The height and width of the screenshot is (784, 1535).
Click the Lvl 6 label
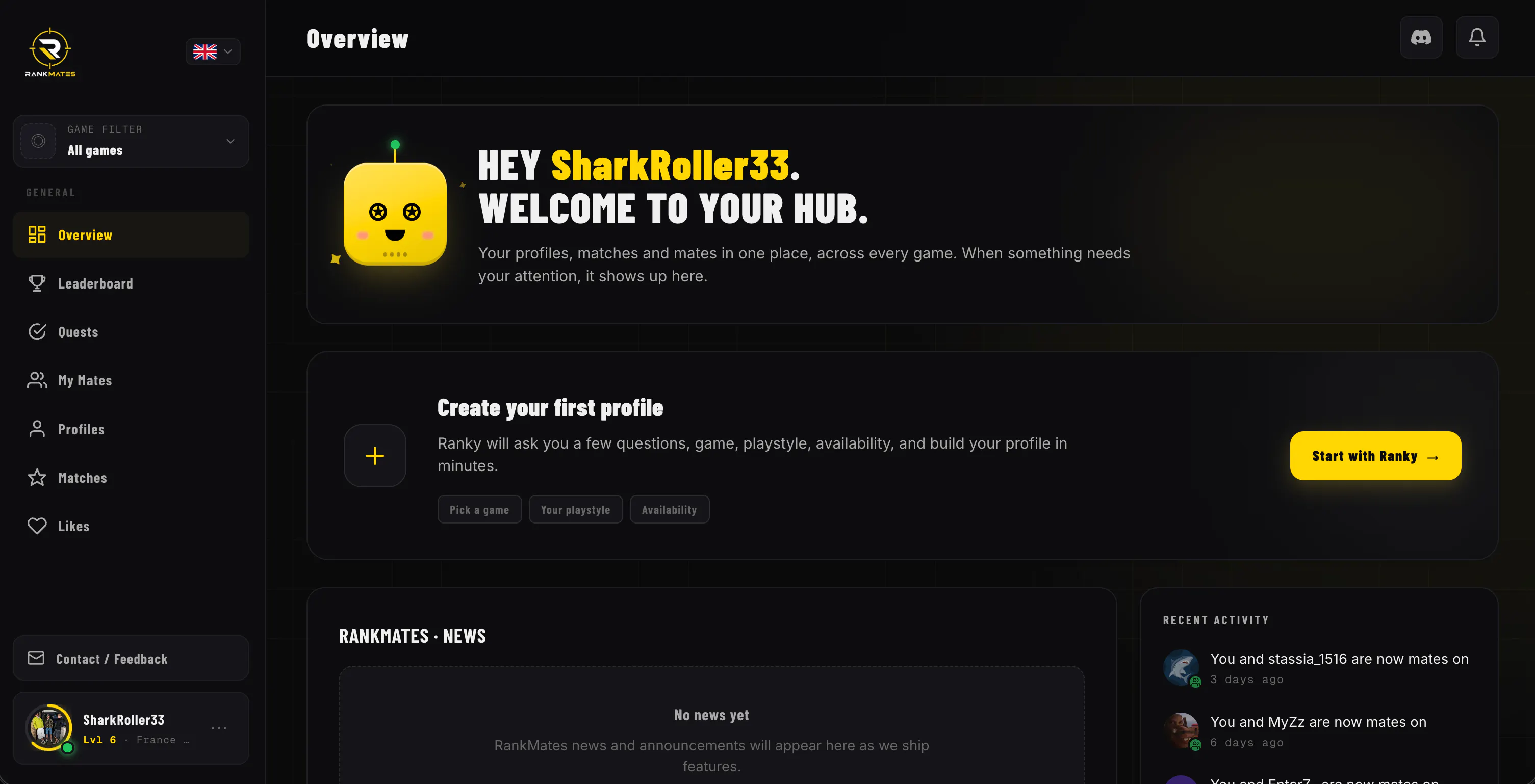click(x=99, y=740)
